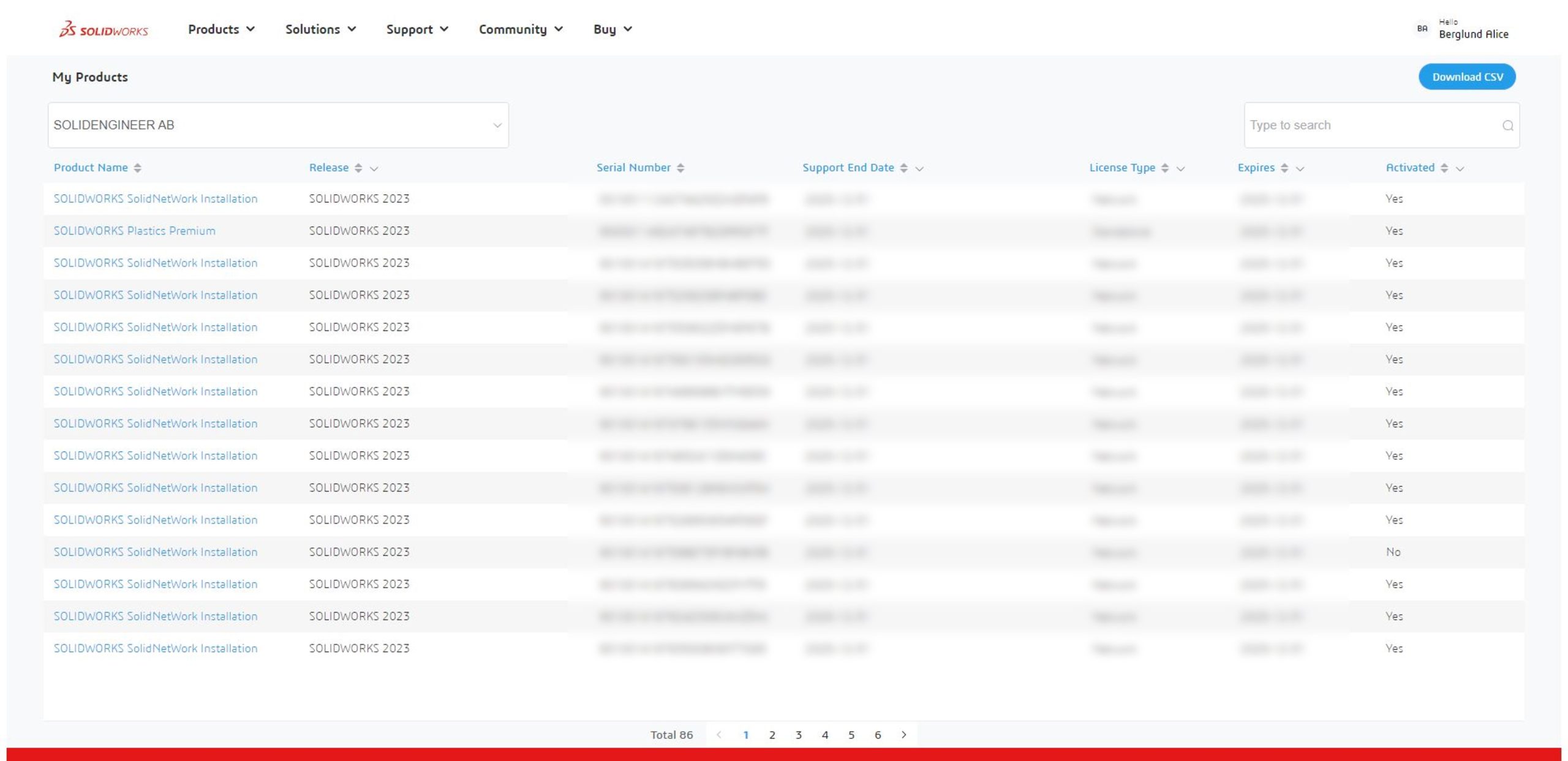Sort by Serial Number column icon
This screenshot has height=761, width=1568.
coord(680,168)
